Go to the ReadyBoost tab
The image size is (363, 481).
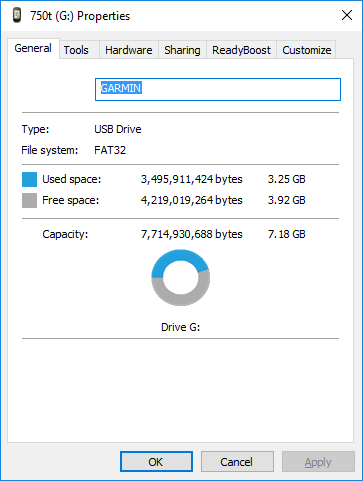click(x=241, y=50)
